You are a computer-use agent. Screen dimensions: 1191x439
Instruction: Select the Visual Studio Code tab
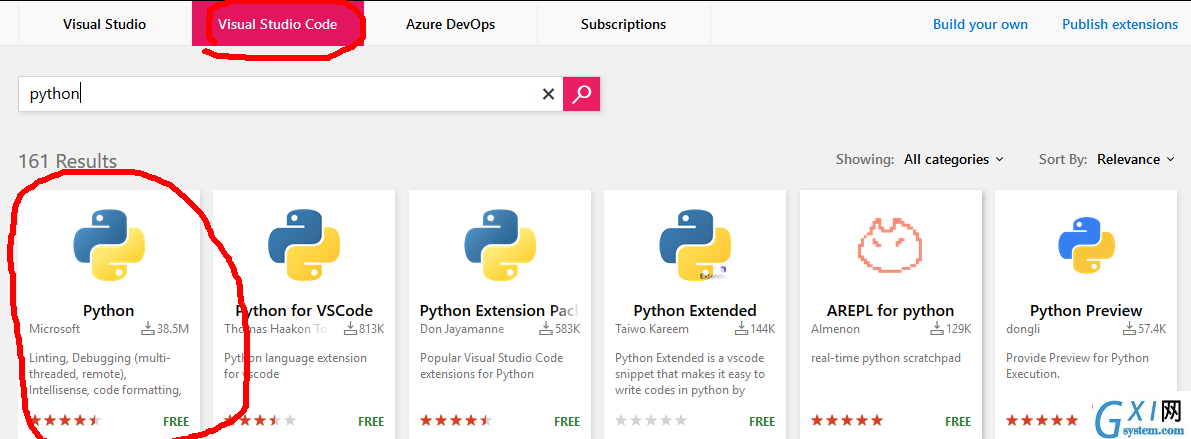[278, 24]
